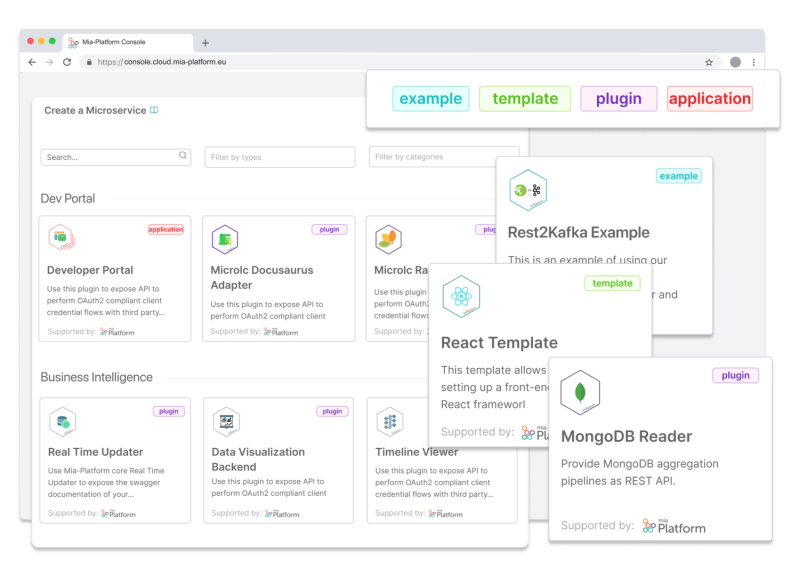
Task: Click the browser address bar URL
Action: 162,62
